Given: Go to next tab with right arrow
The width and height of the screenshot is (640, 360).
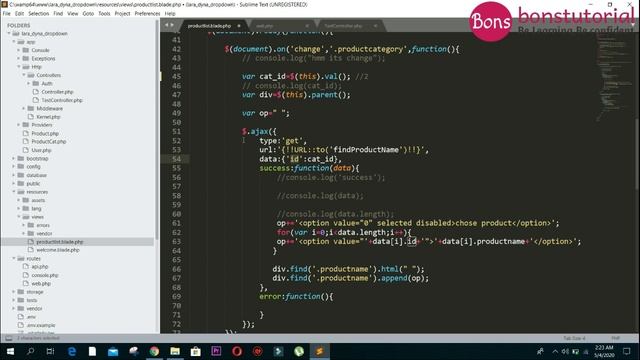Looking at the screenshot, I should 172,25.
